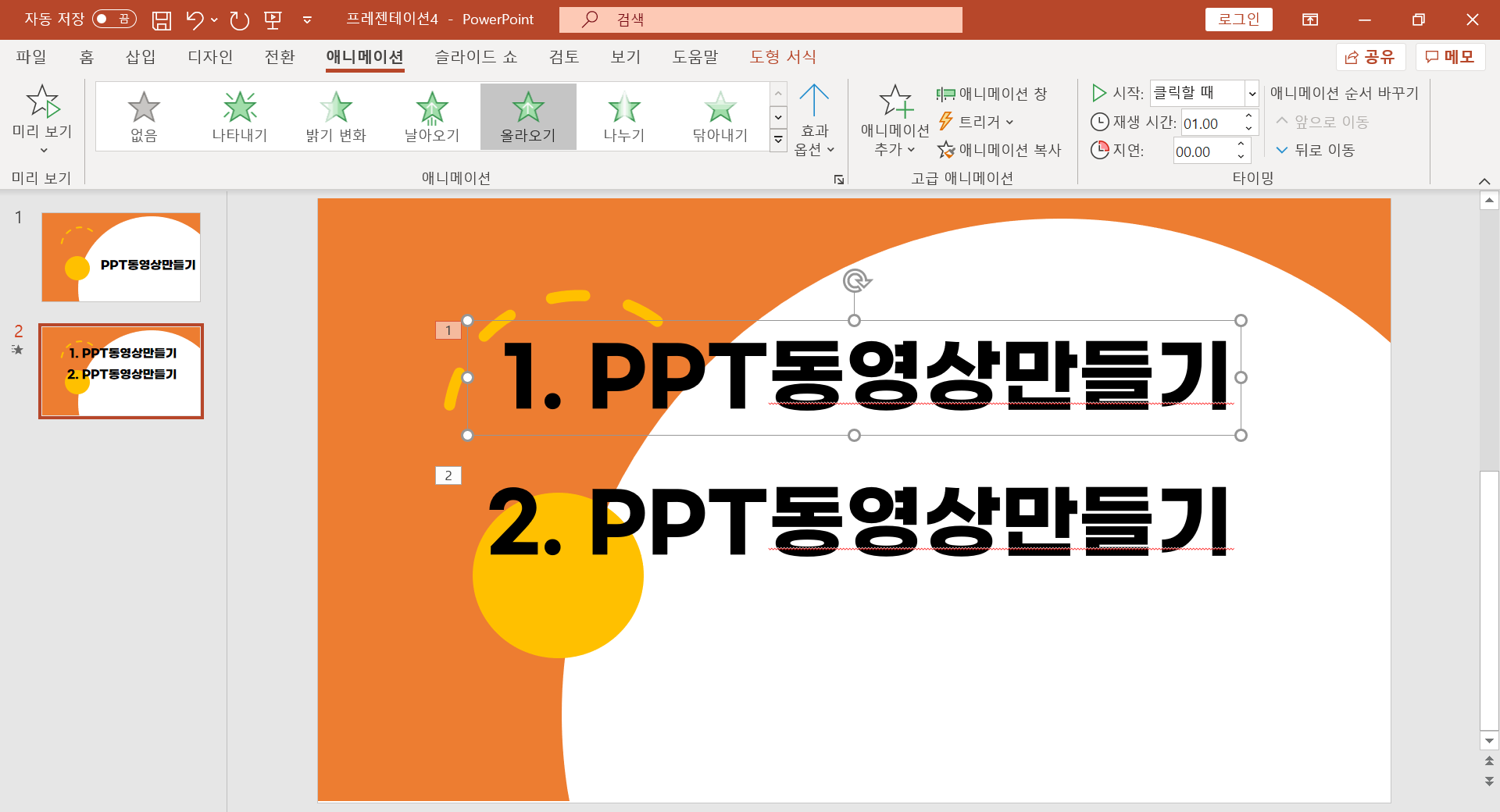Viewport: 1500px width, 812px height.
Task: Select slide 2 thumbnail
Action: (121, 371)
